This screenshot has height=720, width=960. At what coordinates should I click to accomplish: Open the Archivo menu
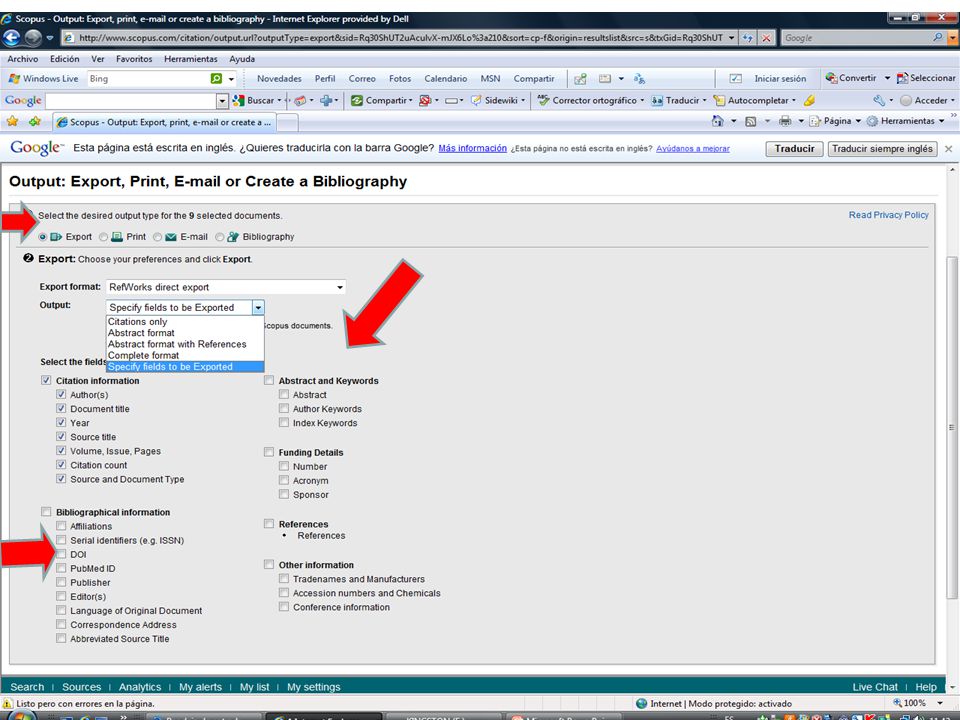(x=23, y=59)
